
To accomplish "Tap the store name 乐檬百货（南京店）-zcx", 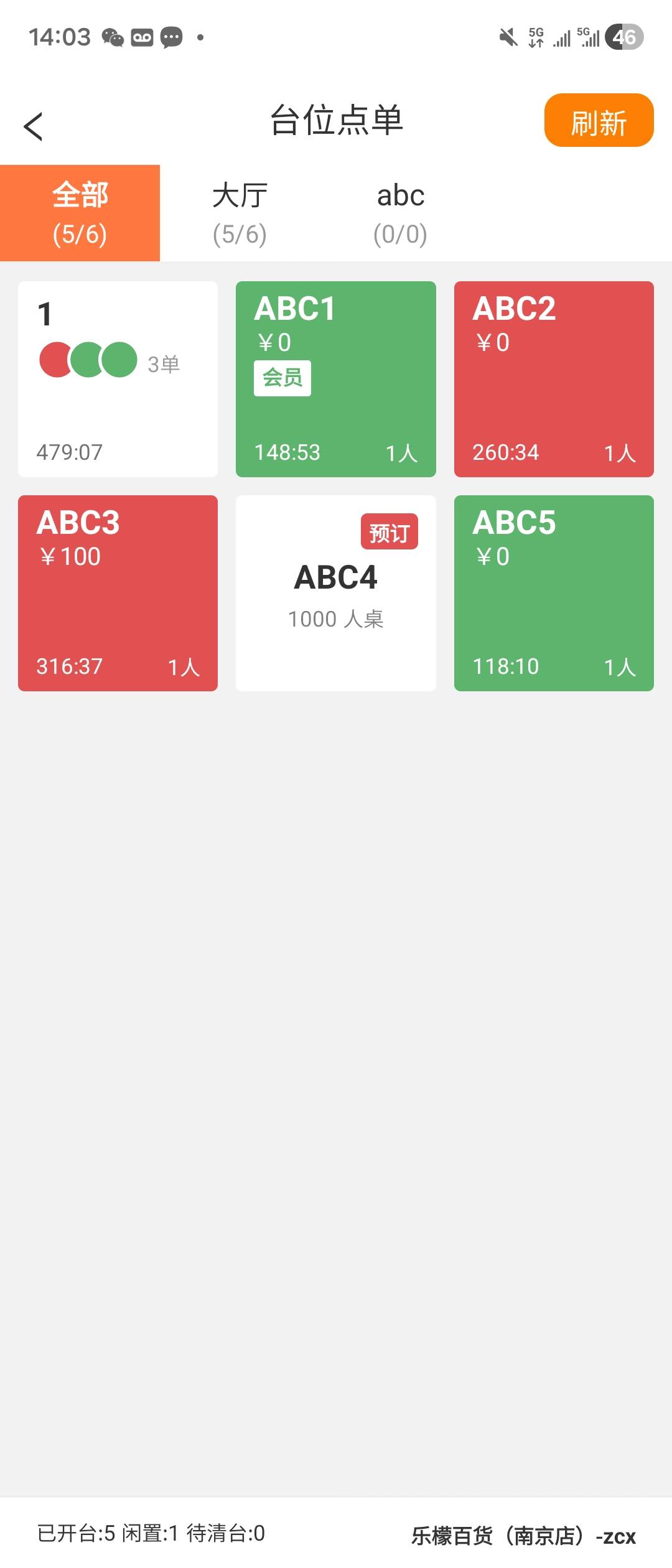I will [x=523, y=1536].
